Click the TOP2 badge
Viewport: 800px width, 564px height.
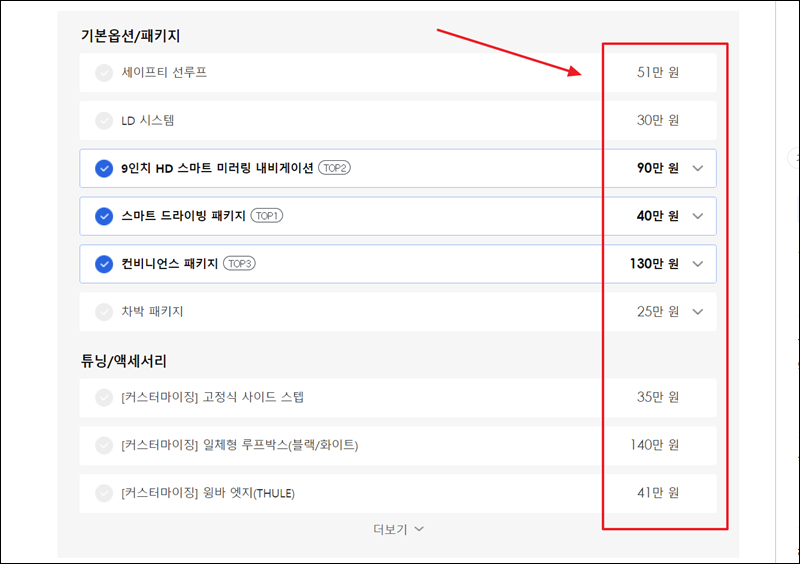335,168
